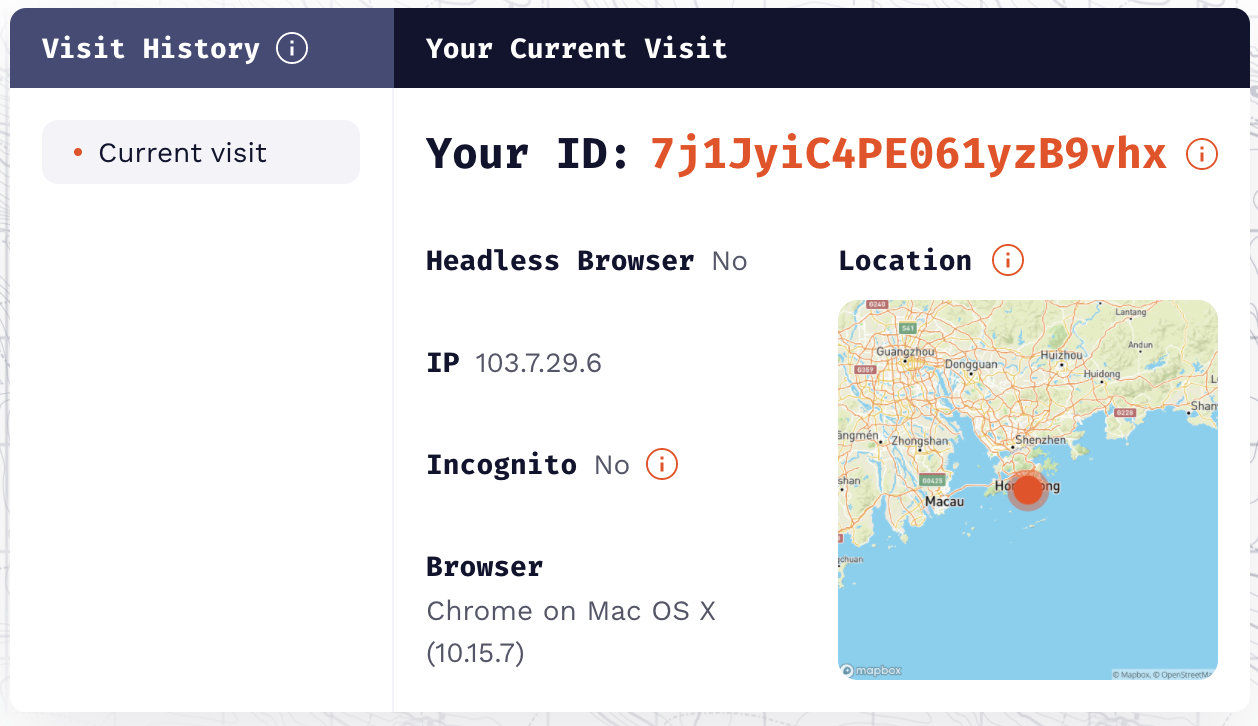Open the © OpenStreetMap attribution link
Image resolution: width=1258 pixels, height=726 pixels.
pos(1185,674)
